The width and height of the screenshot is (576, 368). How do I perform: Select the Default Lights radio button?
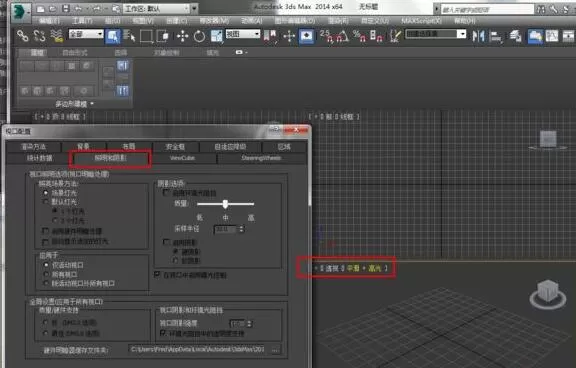pyautogui.click(x=46, y=202)
